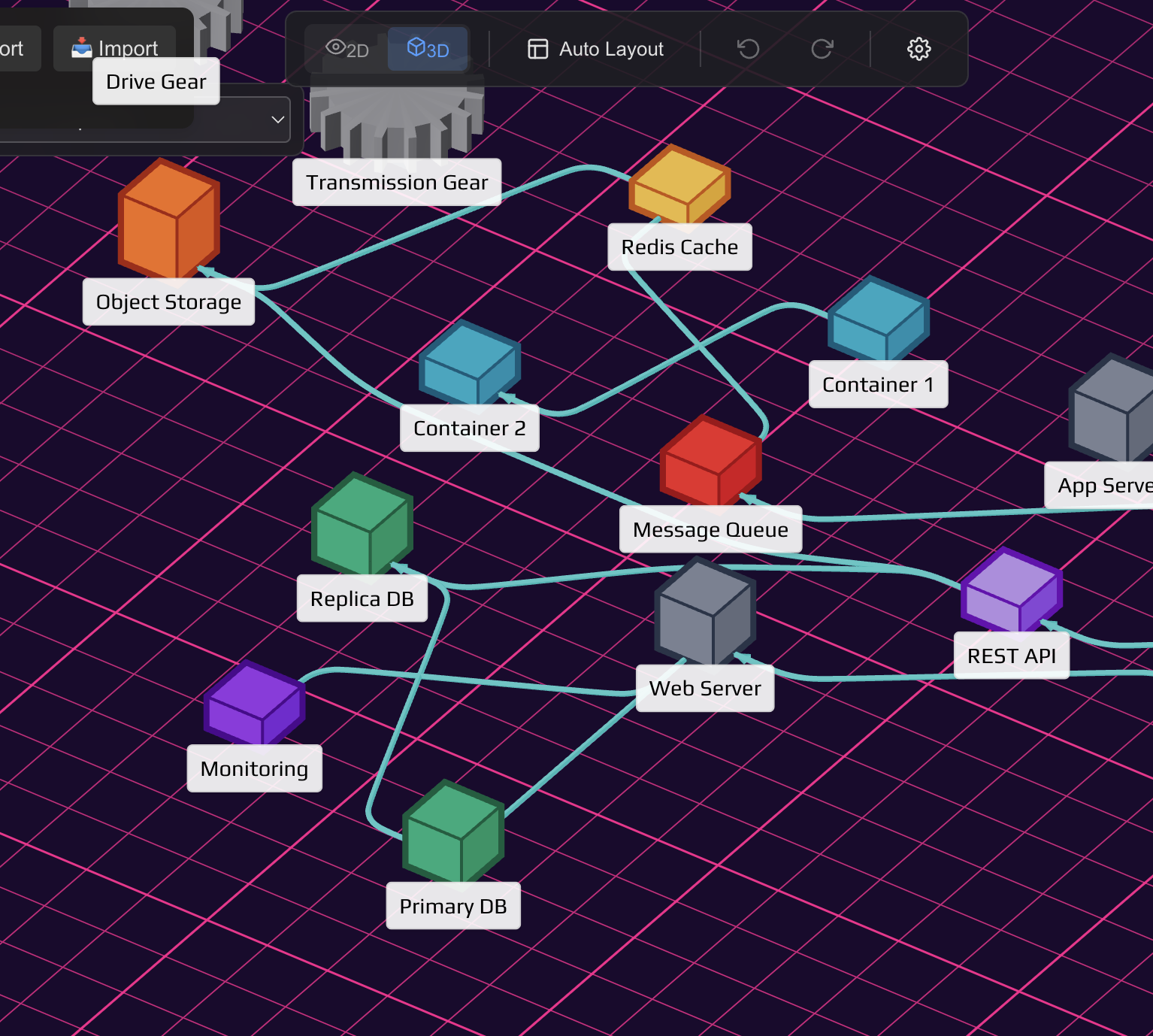The image size is (1153, 1036).
Task: Select the Monitoring node on the canvas
Action: pyautogui.click(x=253, y=701)
